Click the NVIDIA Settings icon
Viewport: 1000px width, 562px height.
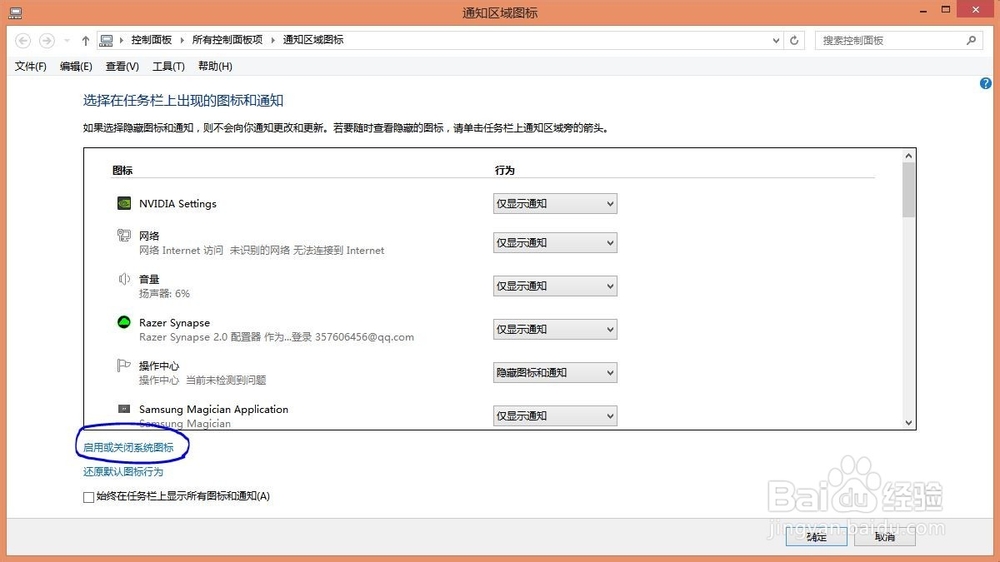tap(124, 203)
